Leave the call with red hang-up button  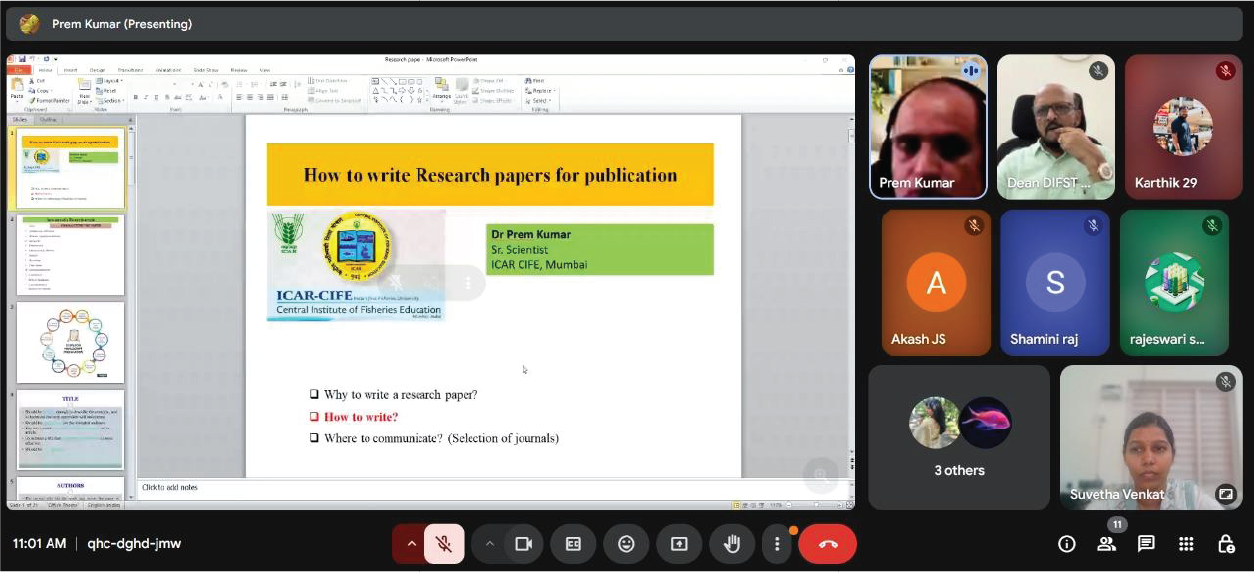828,544
